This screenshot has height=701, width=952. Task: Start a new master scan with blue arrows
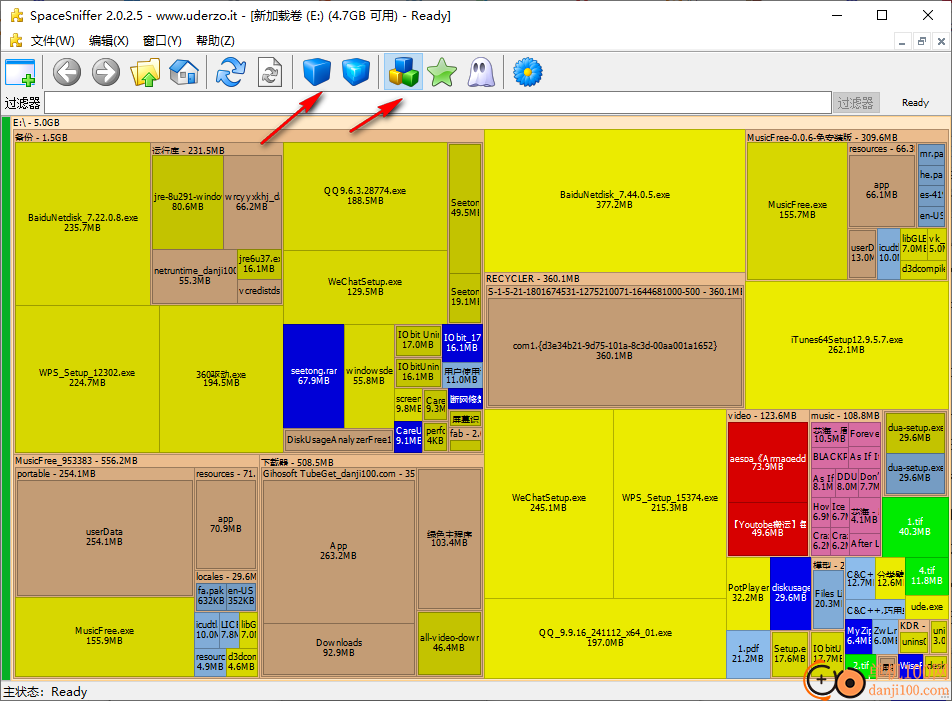click(231, 73)
